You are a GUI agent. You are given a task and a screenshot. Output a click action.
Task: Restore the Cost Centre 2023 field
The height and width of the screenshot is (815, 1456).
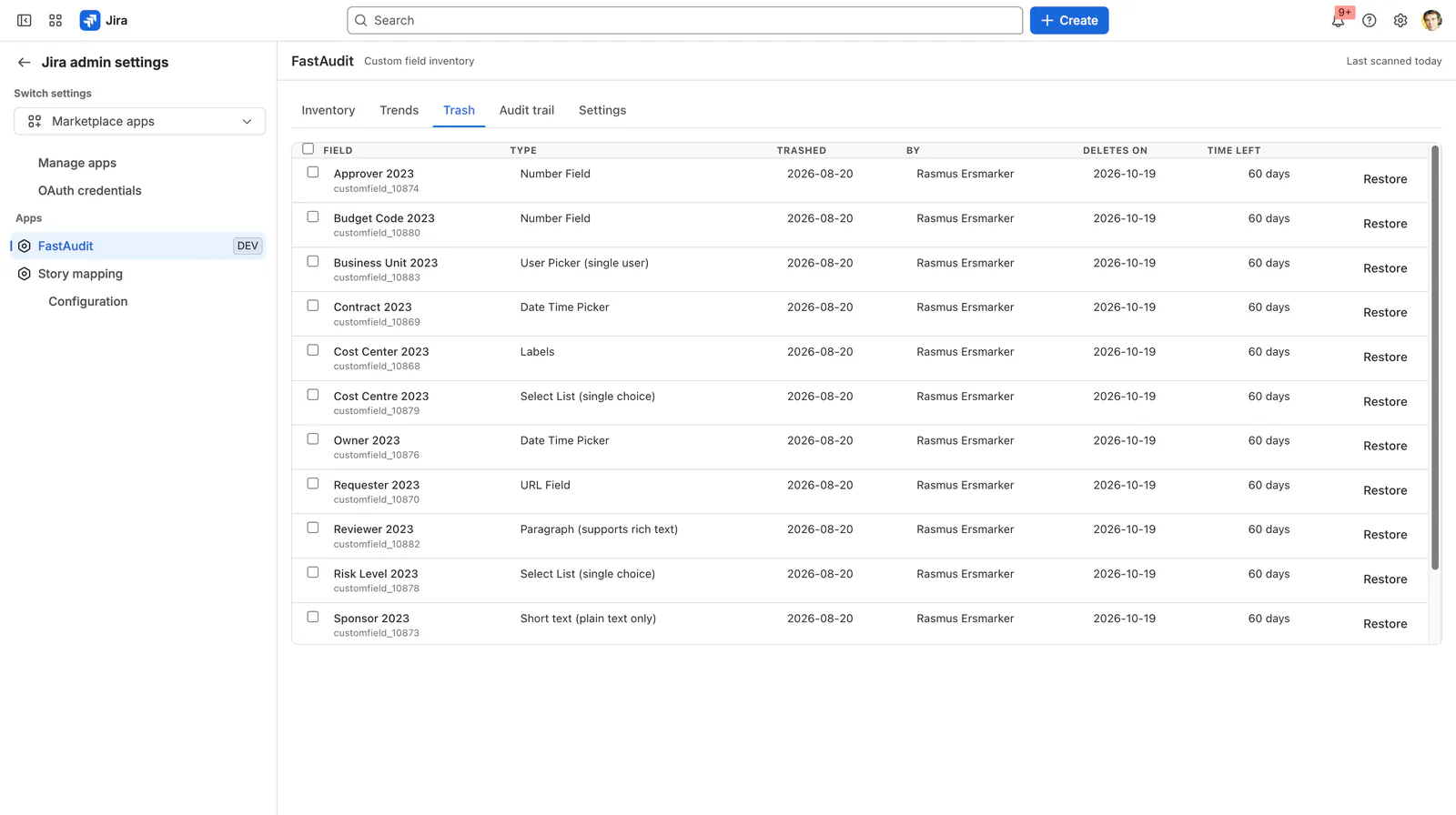click(x=1385, y=401)
